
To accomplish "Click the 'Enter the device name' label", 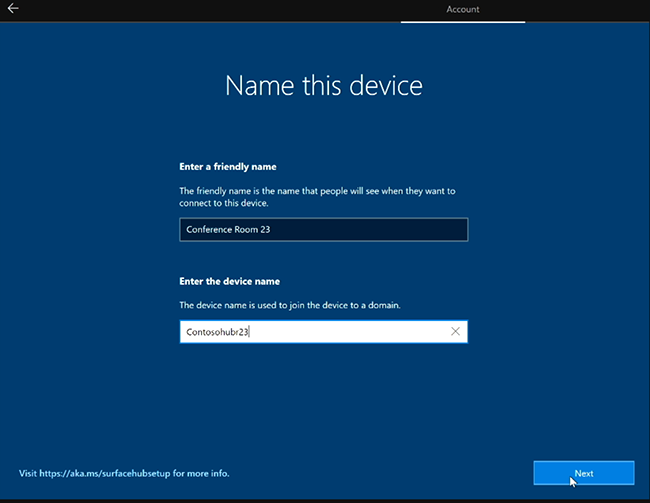I will click(x=229, y=282).
